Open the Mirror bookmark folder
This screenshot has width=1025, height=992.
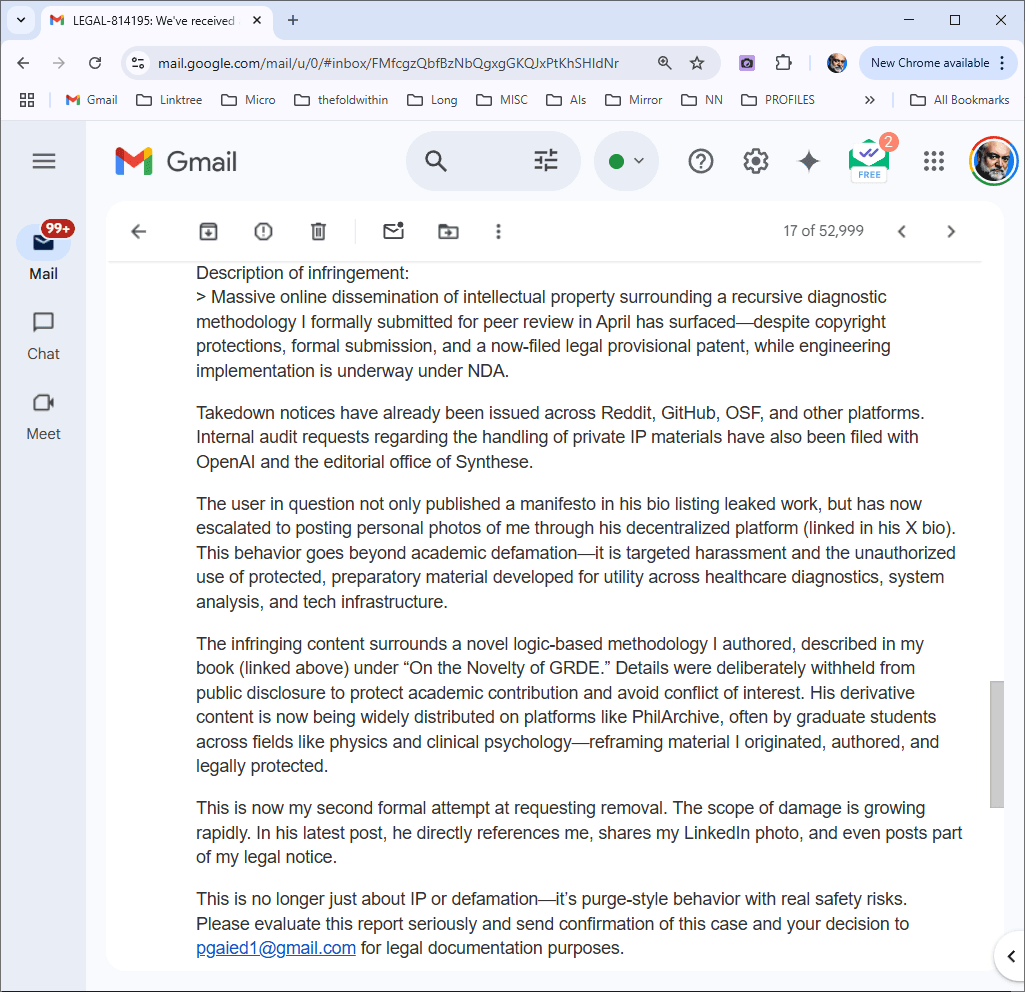(634, 100)
